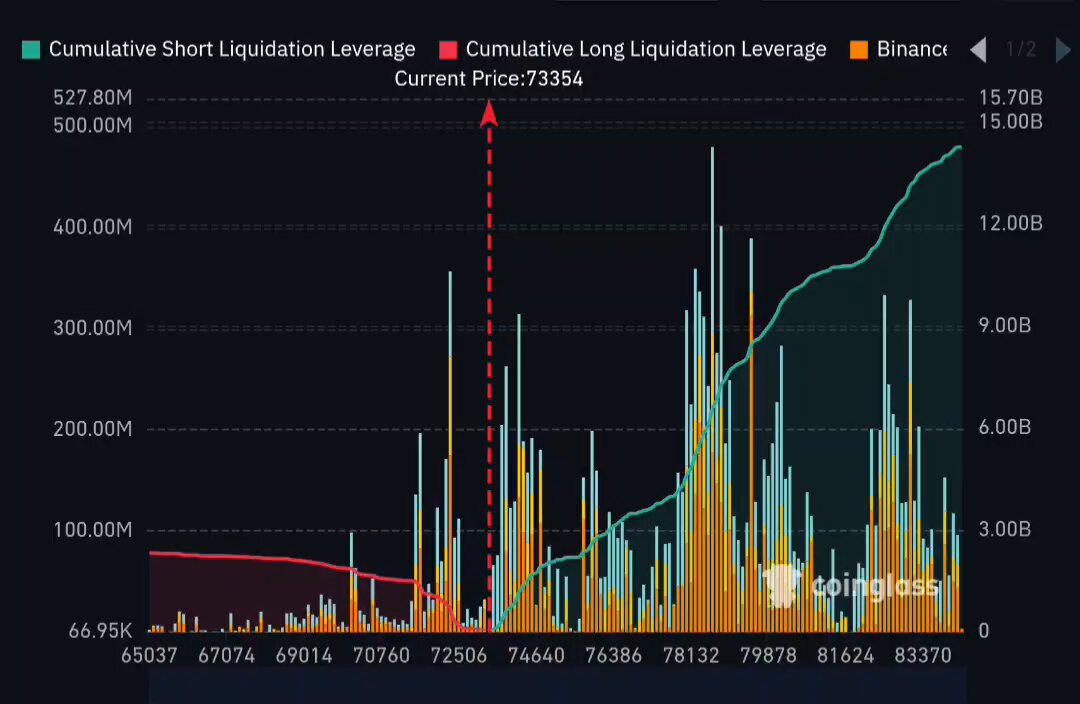Click the 500.00M left axis label
This screenshot has width=1080, height=704.
pos(93,125)
